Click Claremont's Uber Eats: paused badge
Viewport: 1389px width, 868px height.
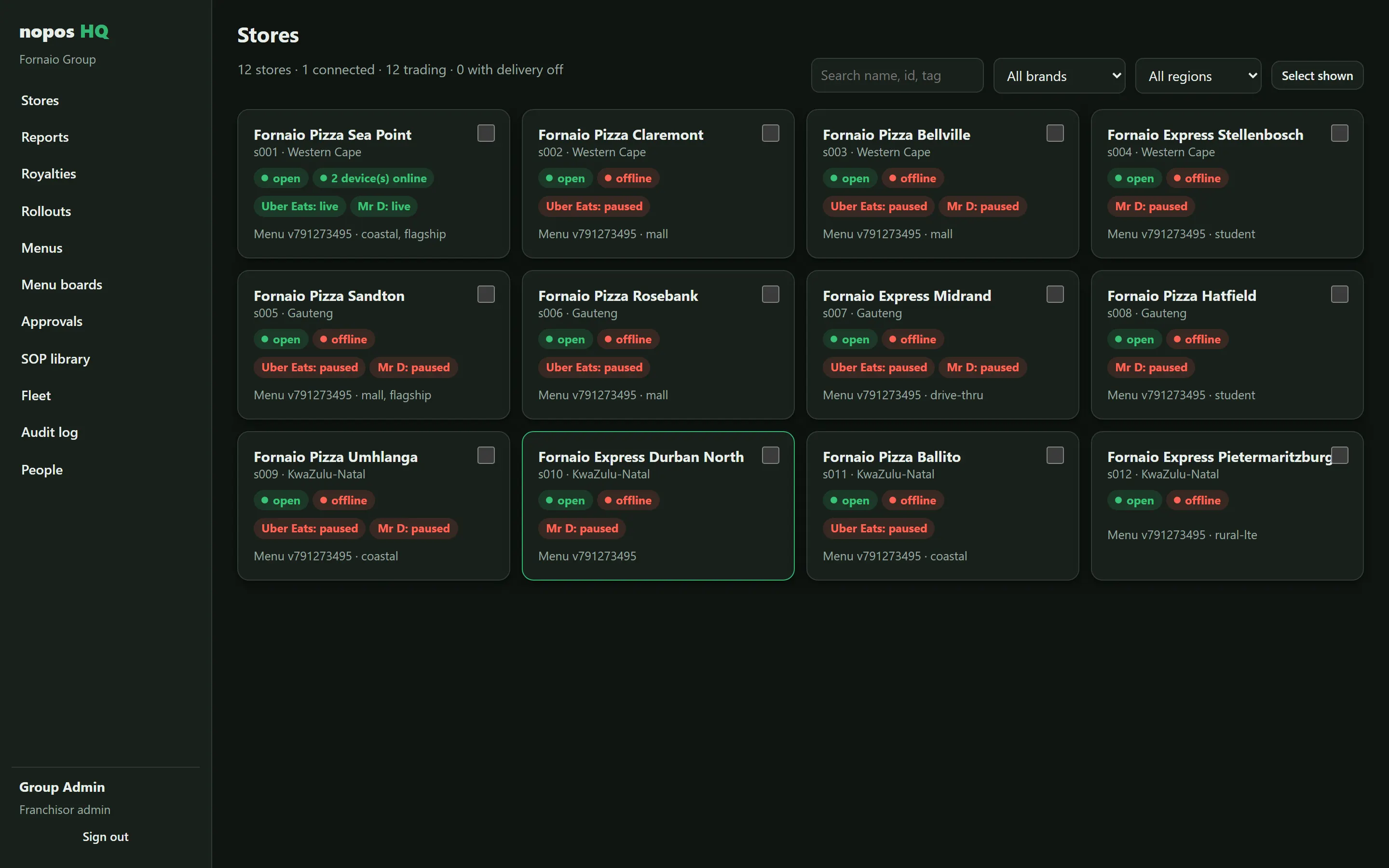pos(594,207)
